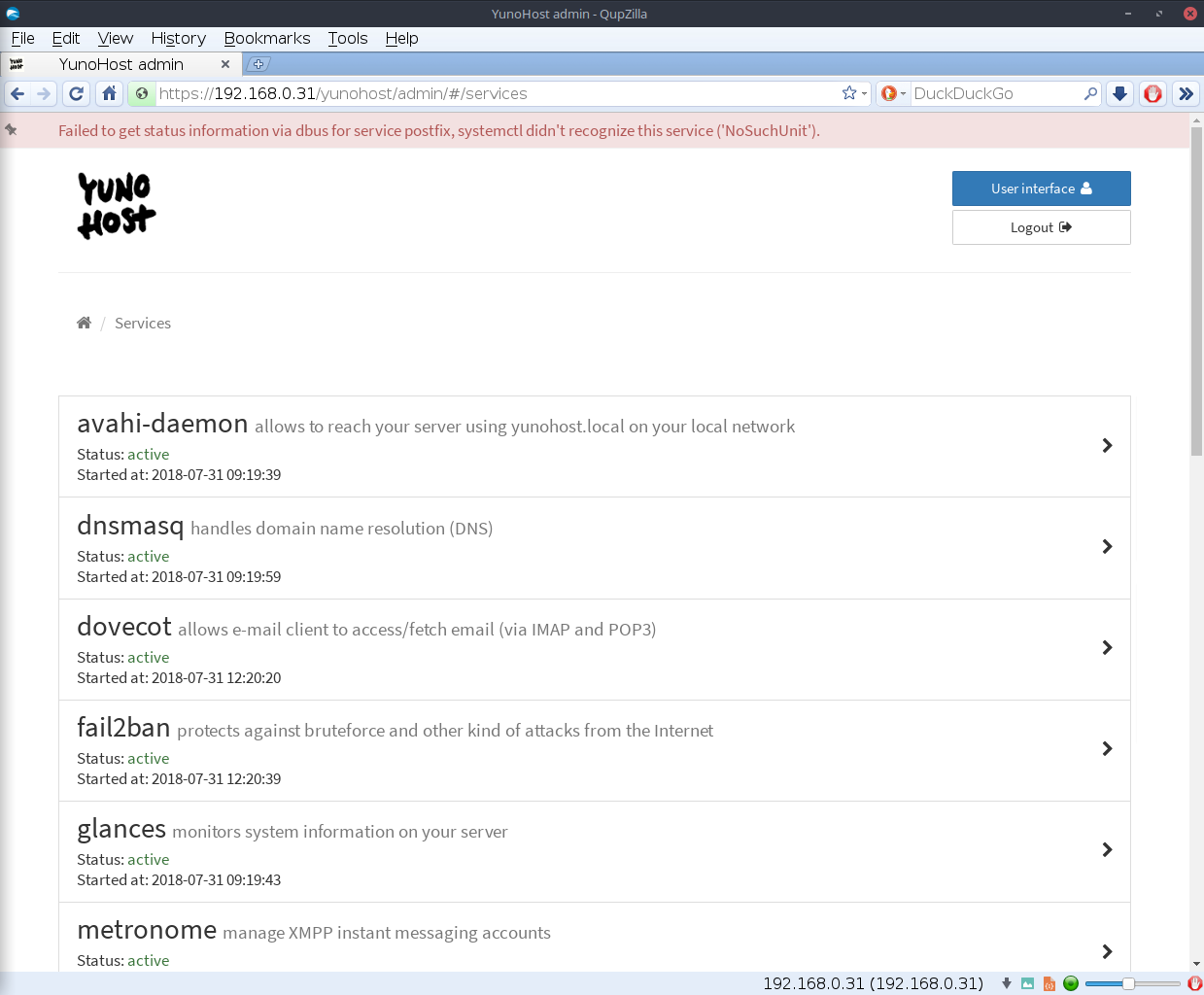This screenshot has height=995, width=1204.
Task: Click the status bar download arrow icon
Action: point(1007,983)
